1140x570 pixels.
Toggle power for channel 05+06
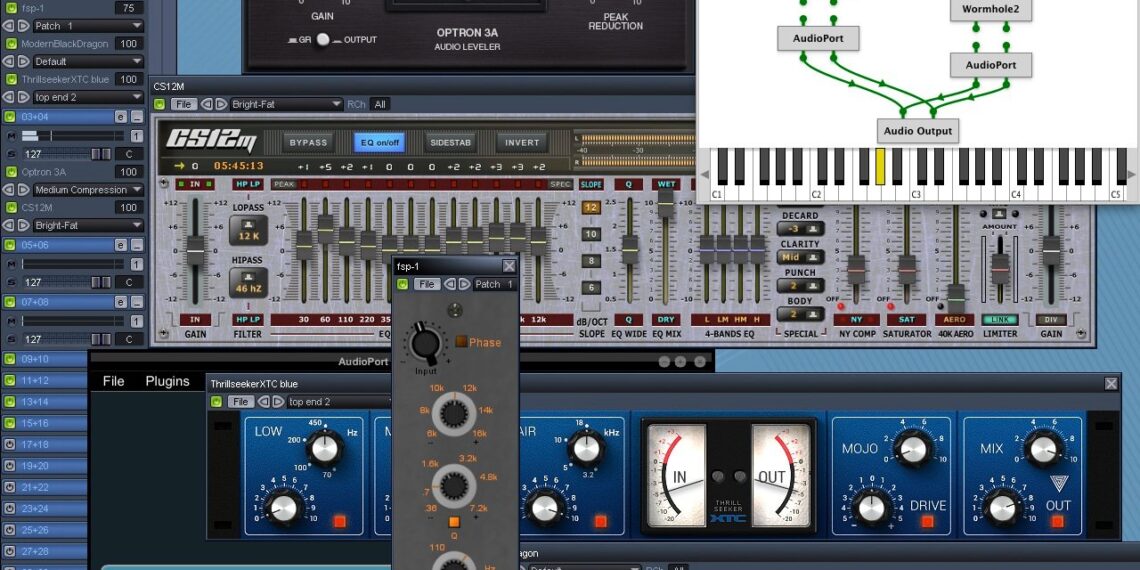pyautogui.click(x=10, y=245)
